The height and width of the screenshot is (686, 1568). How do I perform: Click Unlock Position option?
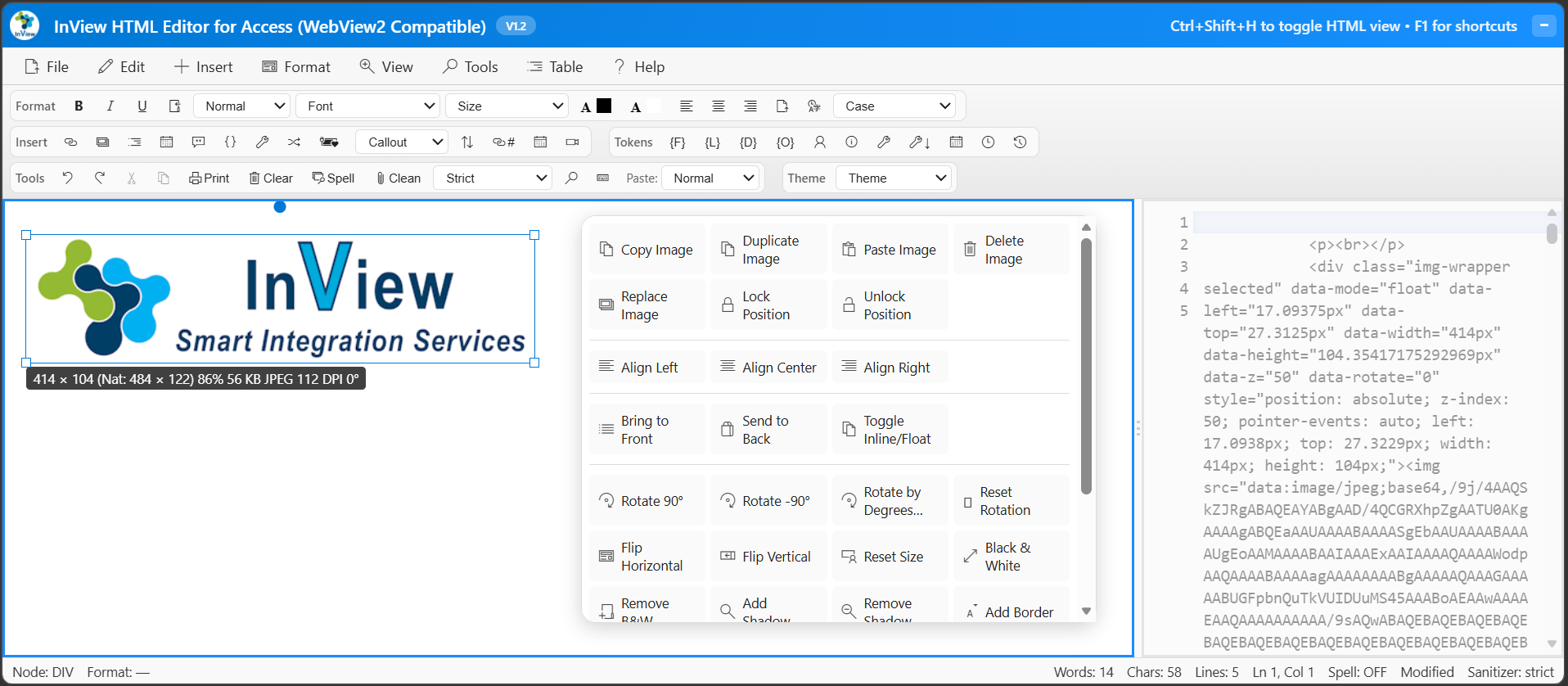click(x=890, y=305)
